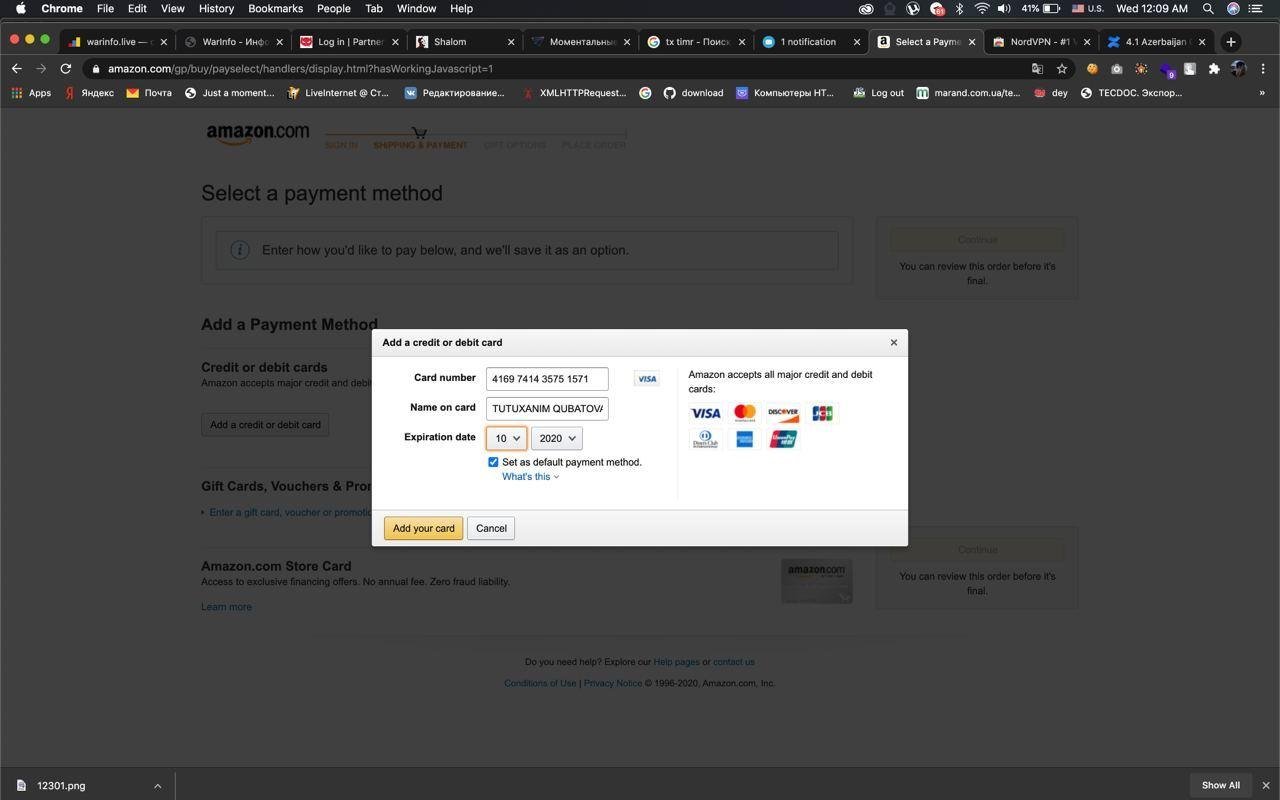The width and height of the screenshot is (1280, 800).
Task: Cancel adding the card
Action: (x=491, y=528)
